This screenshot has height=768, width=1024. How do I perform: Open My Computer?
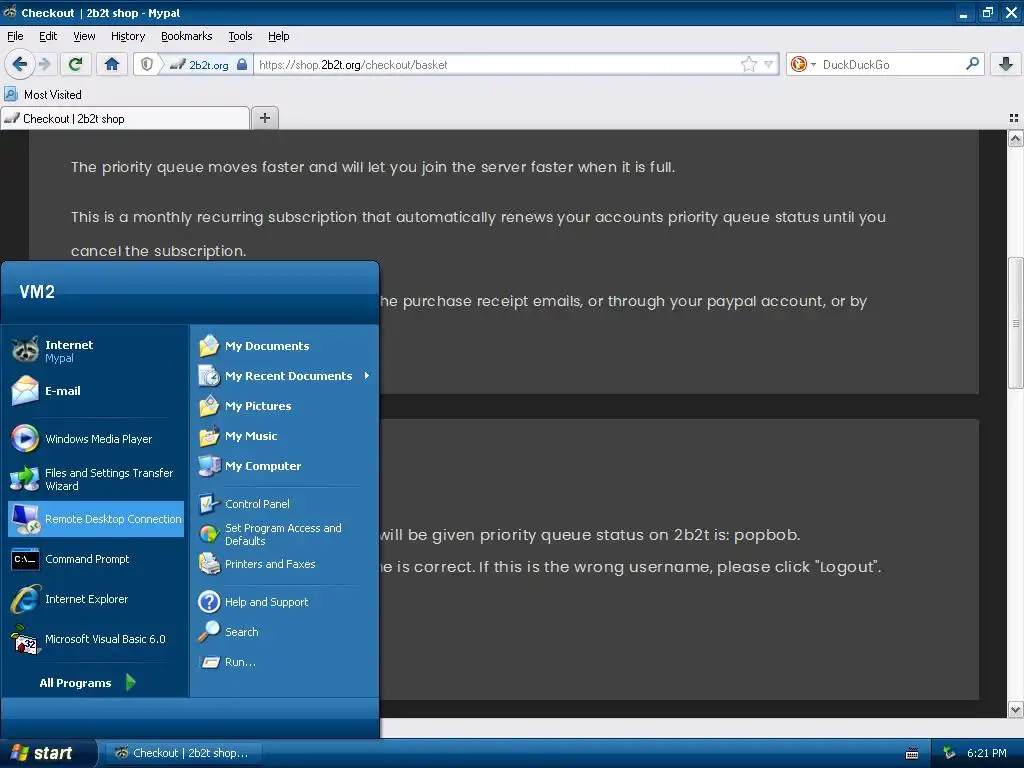(284, 466)
